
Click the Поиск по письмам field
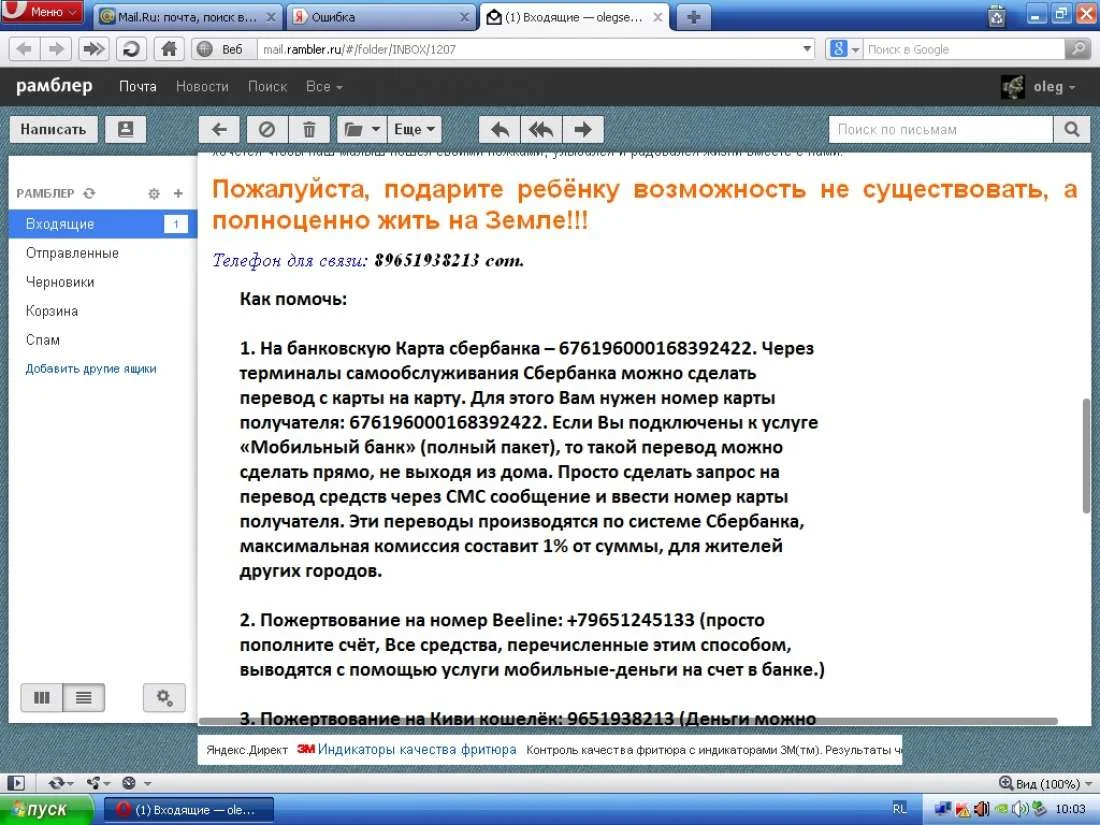pos(941,129)
